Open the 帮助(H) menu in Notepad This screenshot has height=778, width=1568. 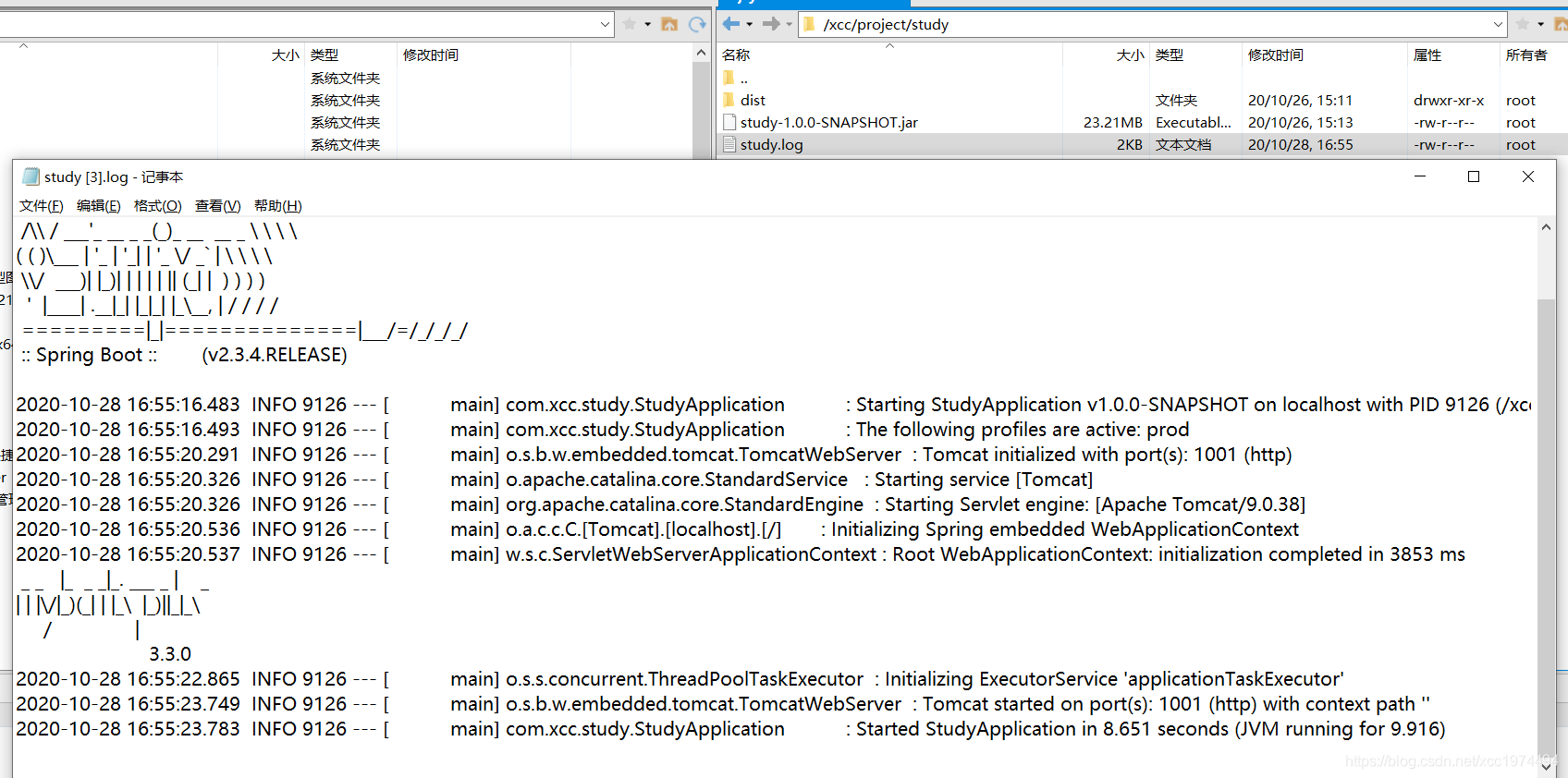[278, 205]
